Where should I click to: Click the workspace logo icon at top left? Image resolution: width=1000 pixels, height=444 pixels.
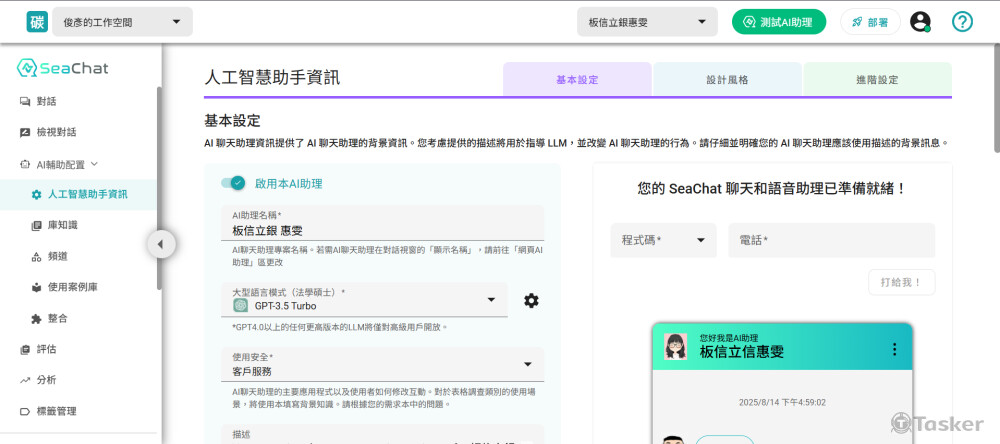(37, 22)
